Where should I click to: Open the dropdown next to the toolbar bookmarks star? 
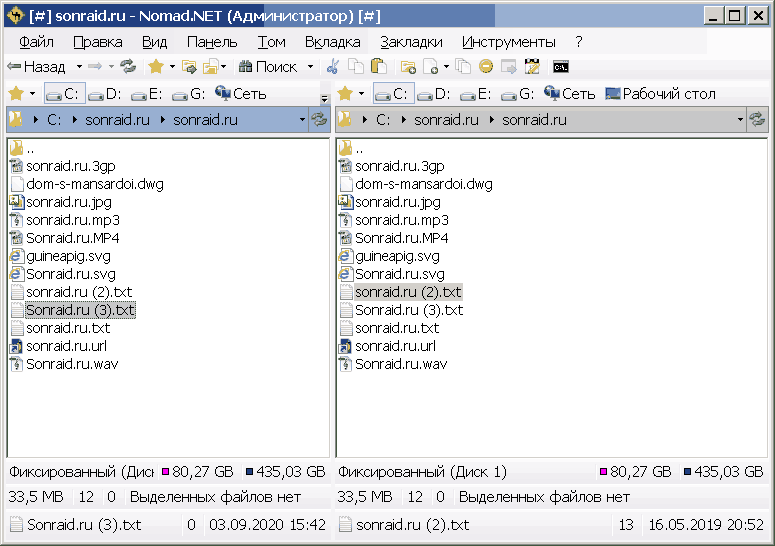click(x=172, y=66)
